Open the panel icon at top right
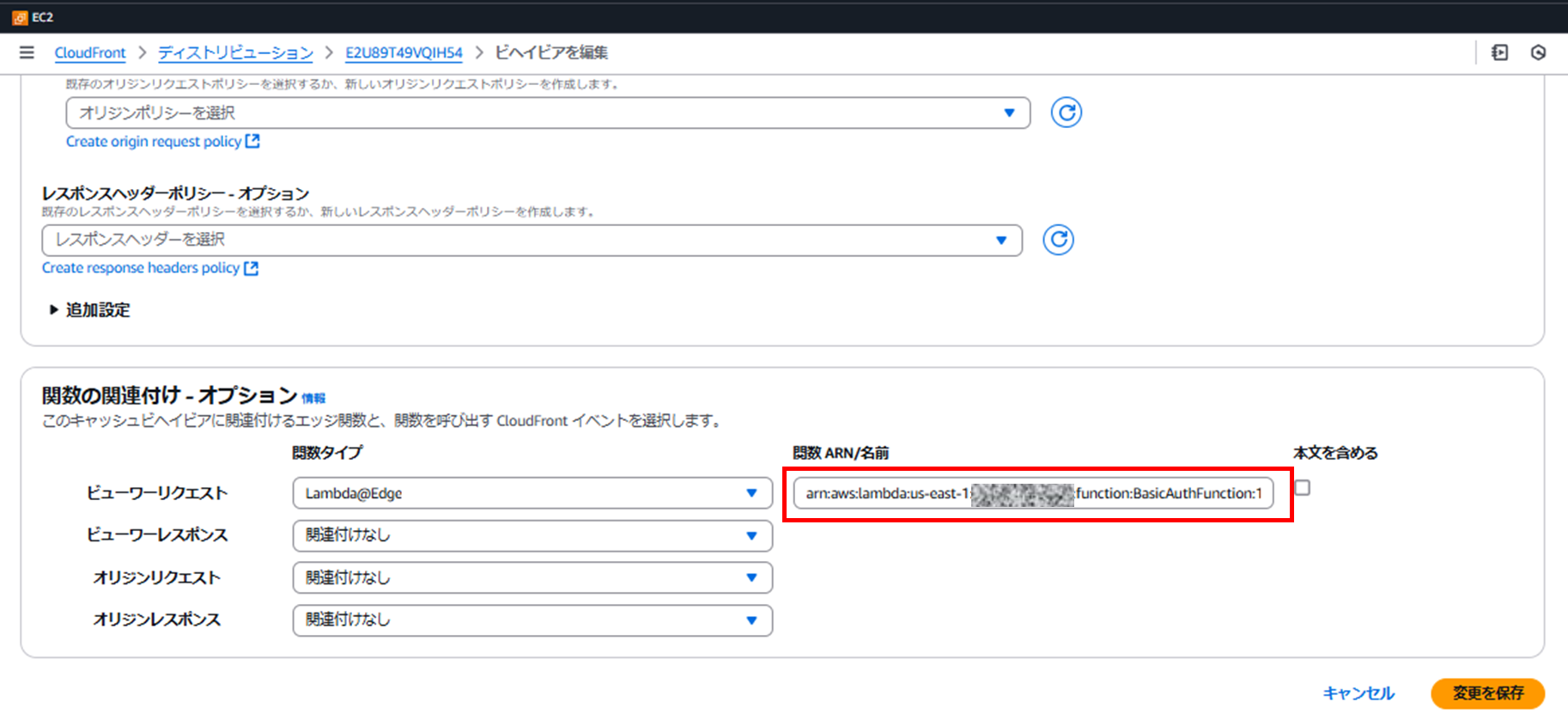 pyautogui.click(x=1500, y=52)
